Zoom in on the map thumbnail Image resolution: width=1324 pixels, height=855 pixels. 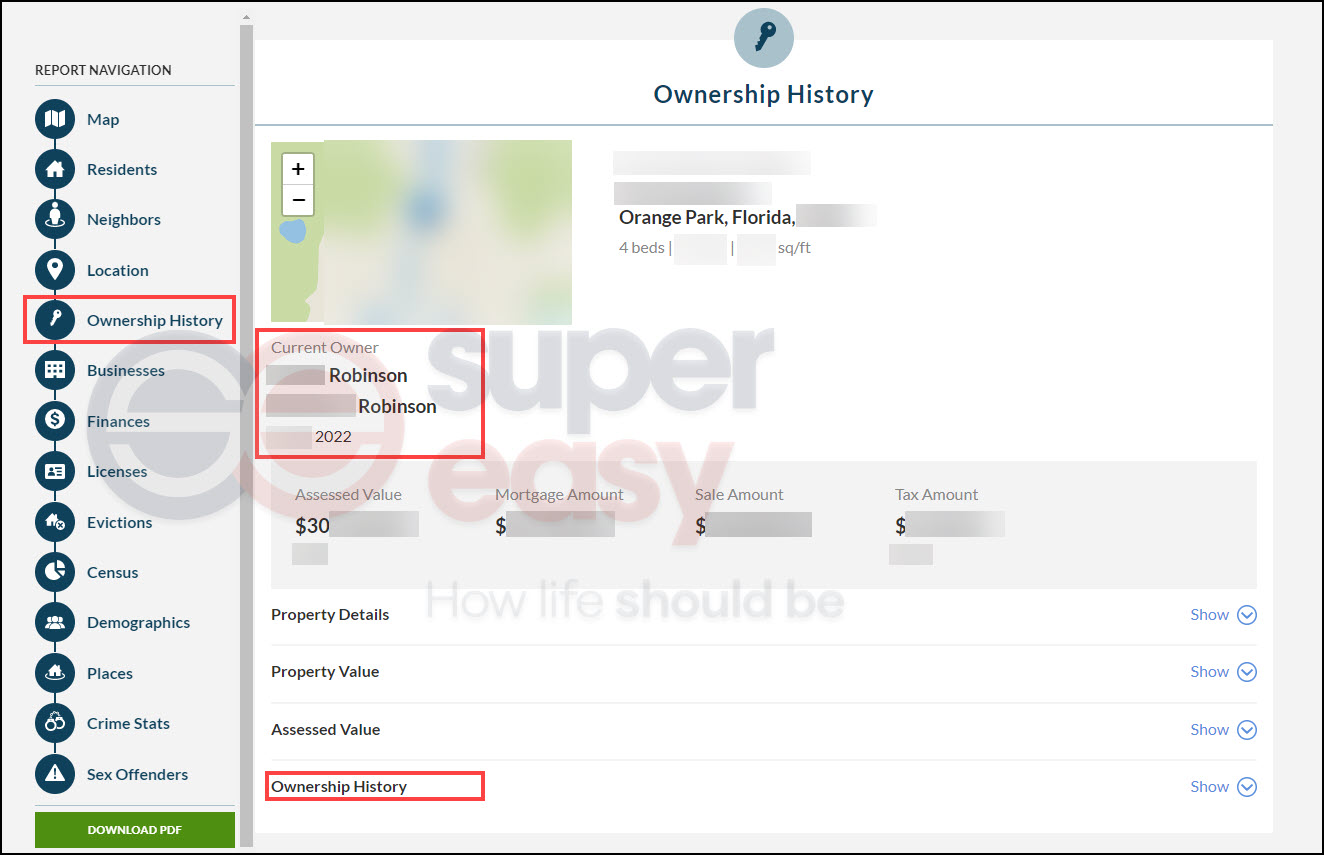click(298, 169)
